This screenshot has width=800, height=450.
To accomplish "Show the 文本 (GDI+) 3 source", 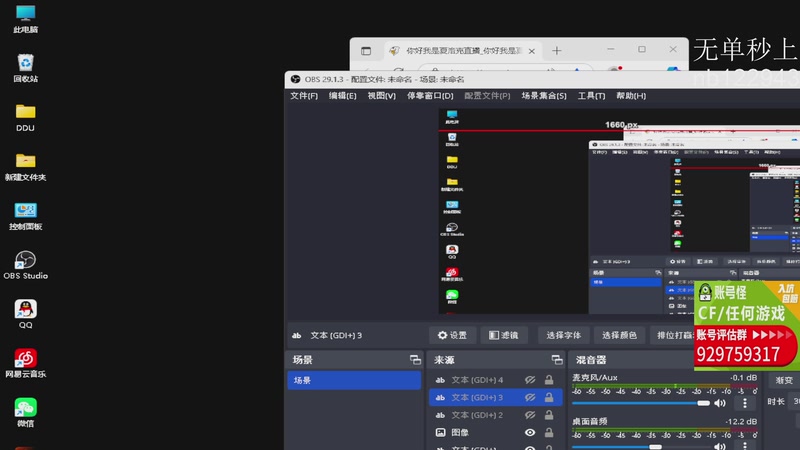I will pos(530,397).
